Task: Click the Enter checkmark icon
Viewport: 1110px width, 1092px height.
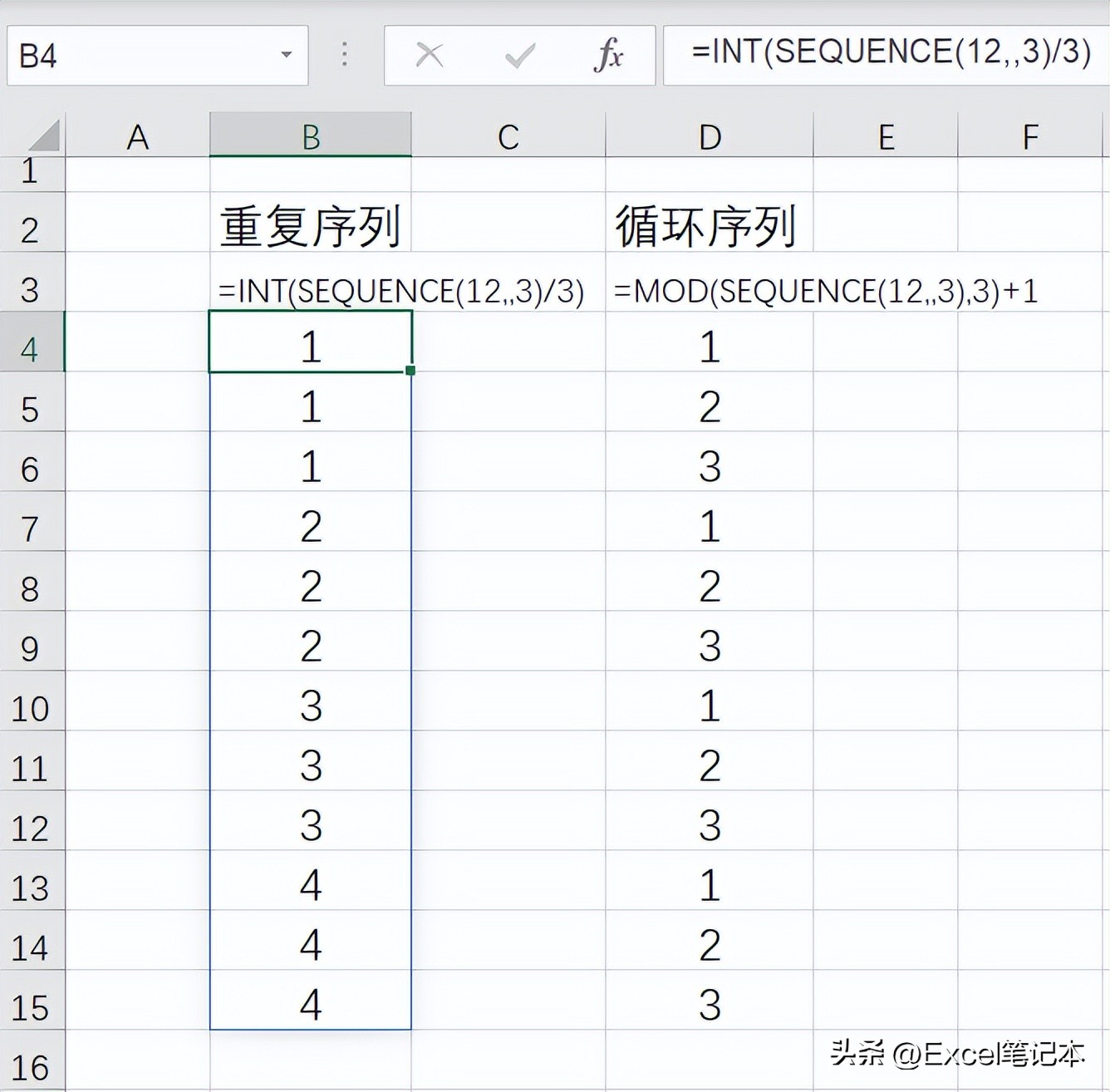Action: 519,55
